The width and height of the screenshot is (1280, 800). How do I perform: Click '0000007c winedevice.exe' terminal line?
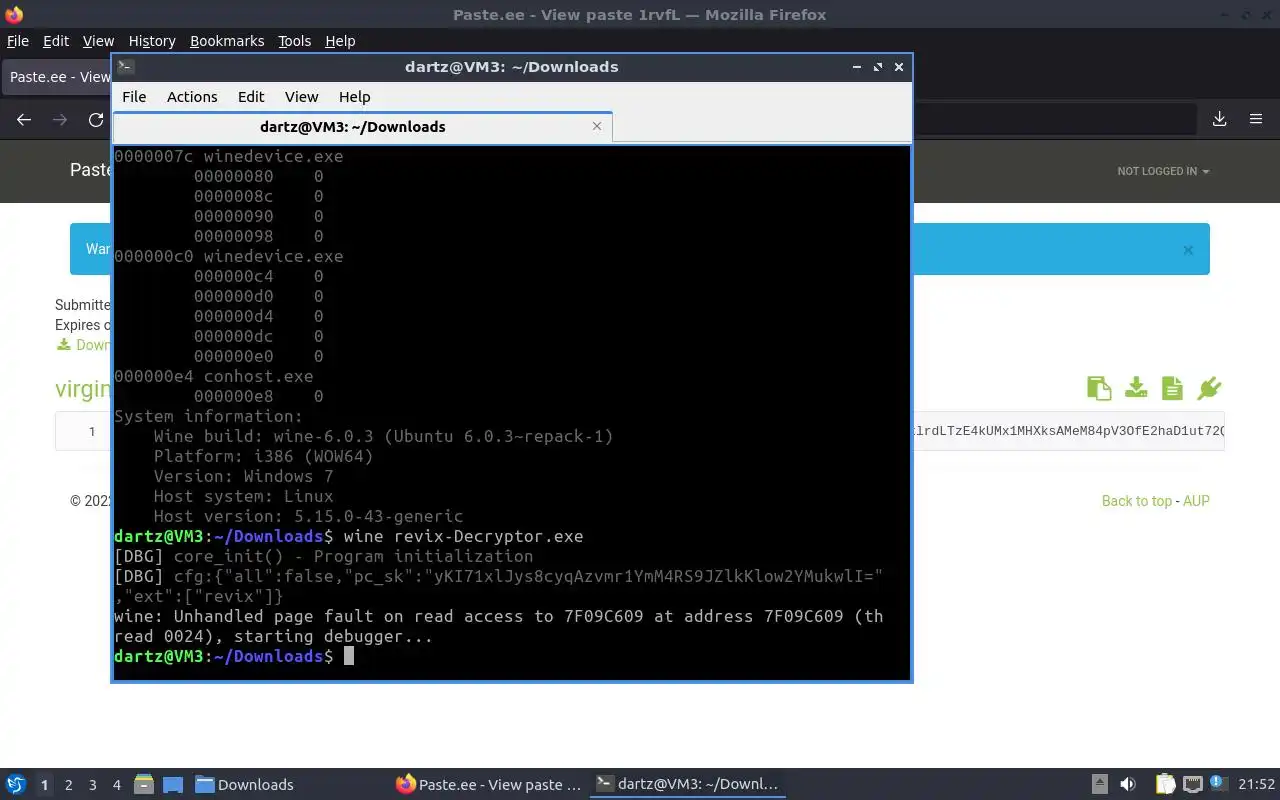228,156
